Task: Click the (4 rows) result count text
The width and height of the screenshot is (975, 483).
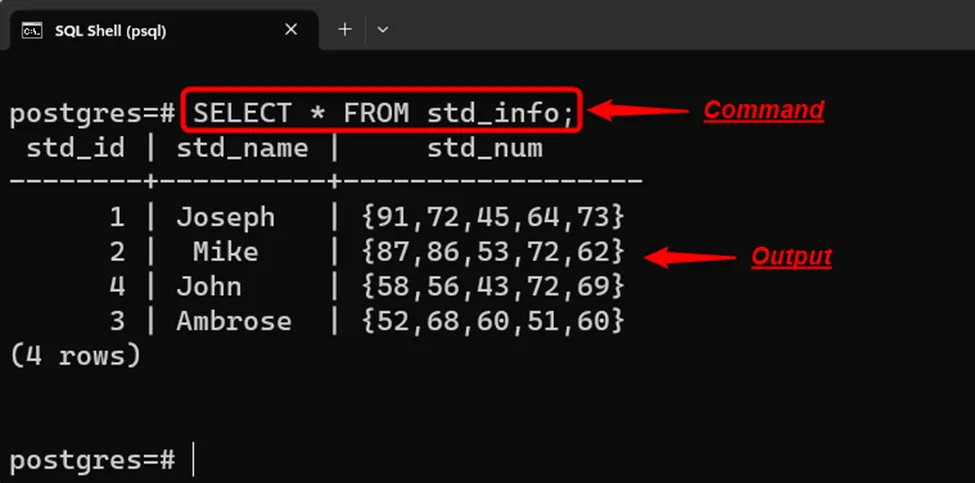Action: pyautogui.click(x=75, y=355)
